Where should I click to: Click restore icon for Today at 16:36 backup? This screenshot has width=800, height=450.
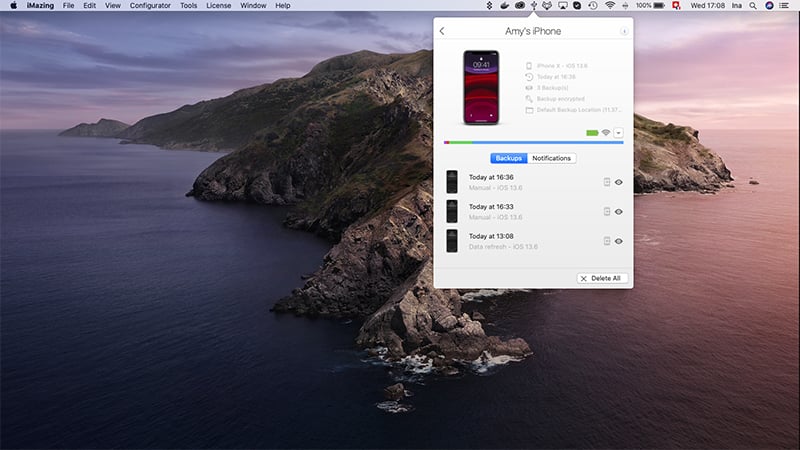(x=607, y=182)
